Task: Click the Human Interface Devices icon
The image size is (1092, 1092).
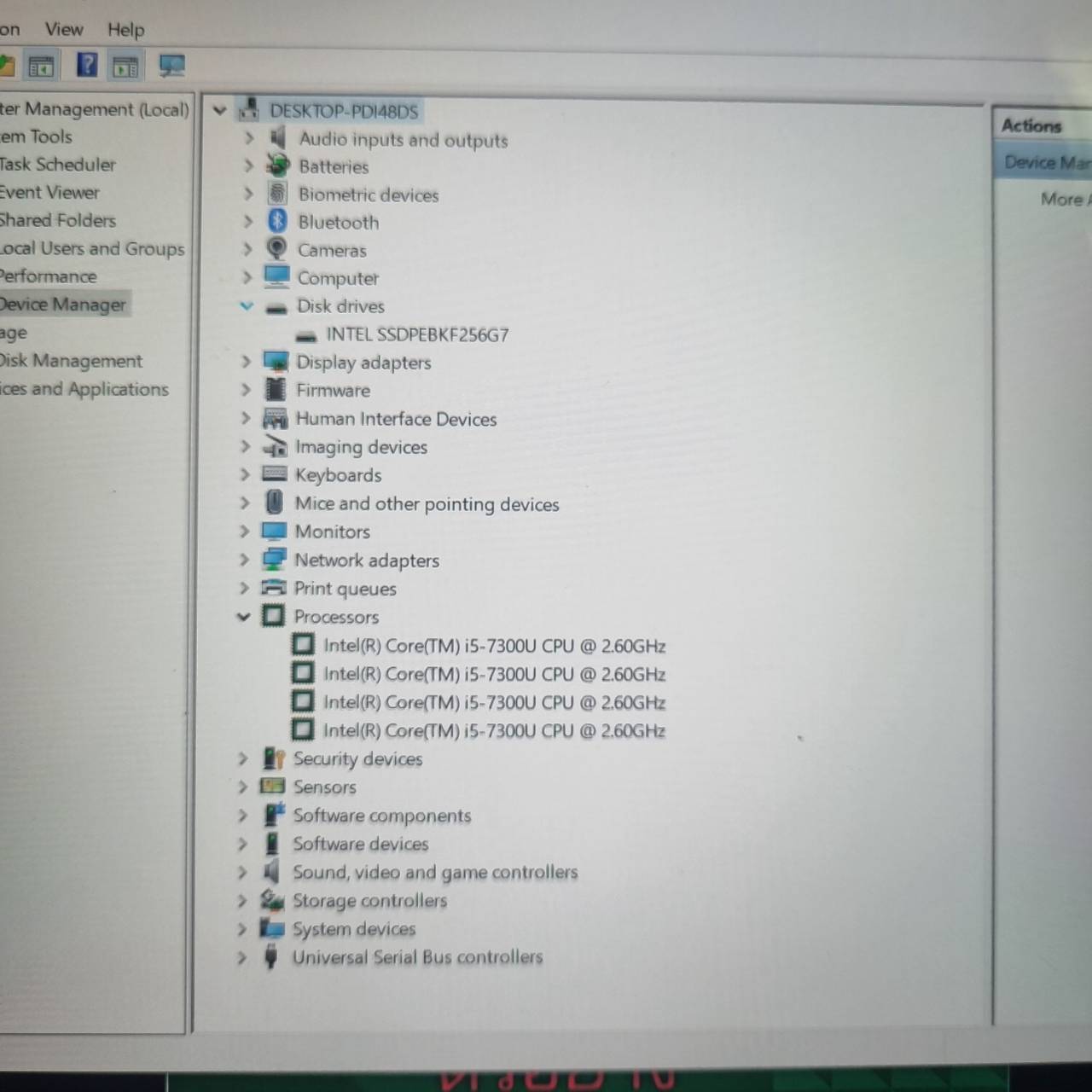Action: tap(275, 418)
